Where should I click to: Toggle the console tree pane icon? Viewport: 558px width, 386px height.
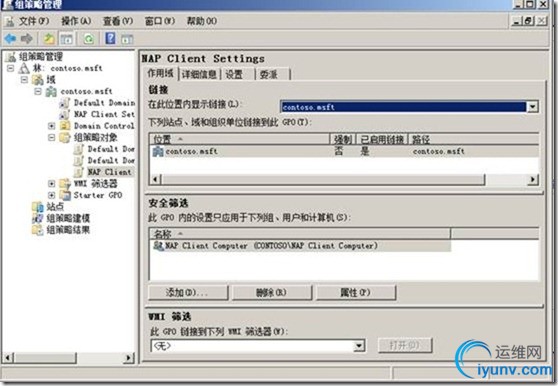(66, 38)
